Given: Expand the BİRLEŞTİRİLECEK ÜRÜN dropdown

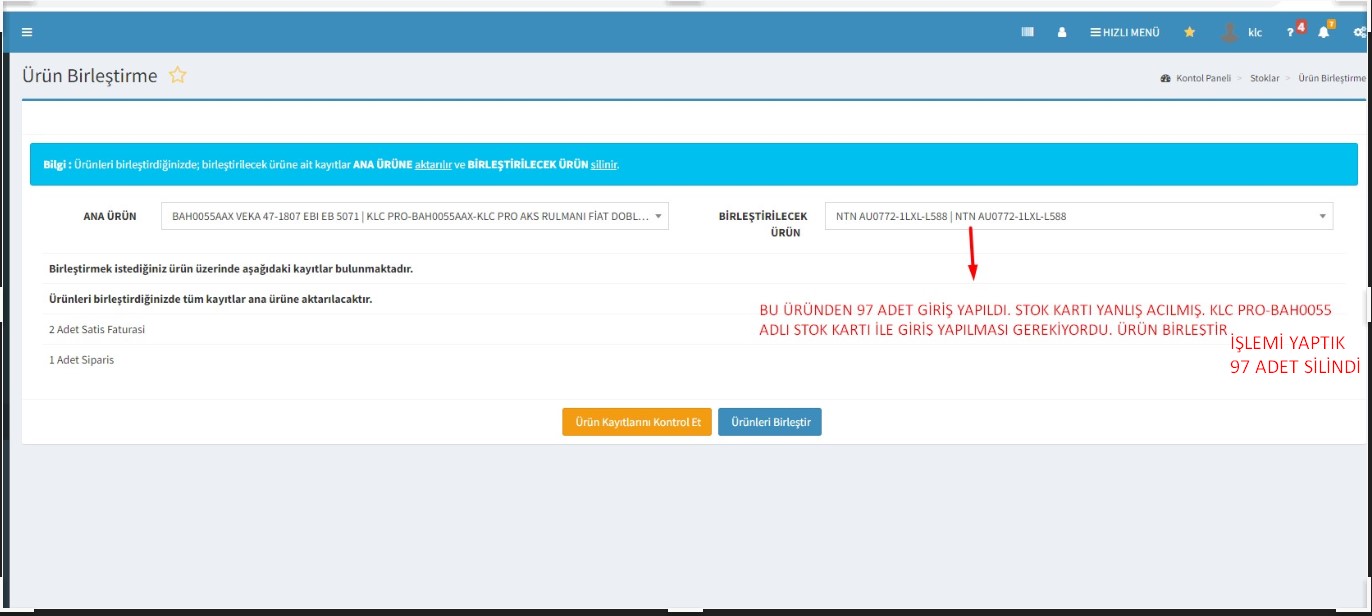Looking at the screenshot, I should [1322, 216].
